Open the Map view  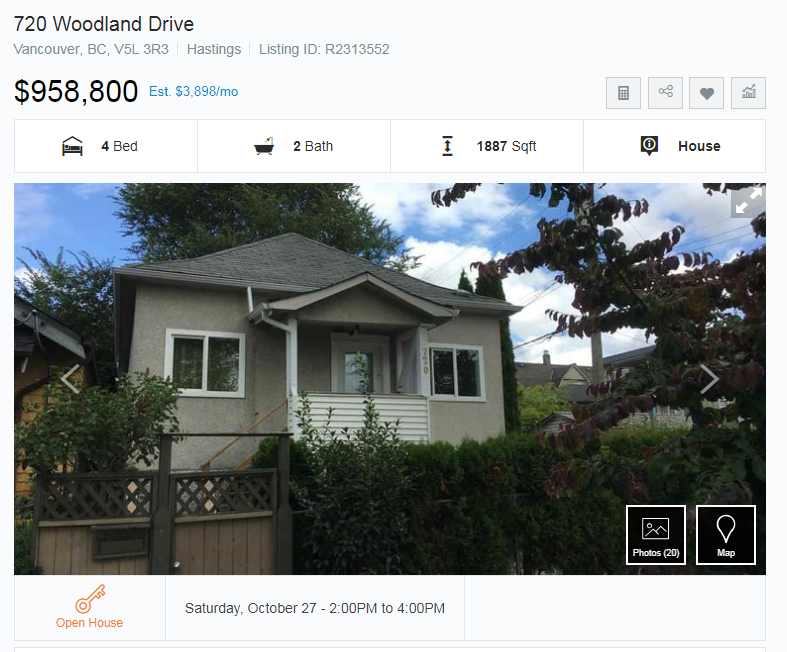(x=725, y=535)
